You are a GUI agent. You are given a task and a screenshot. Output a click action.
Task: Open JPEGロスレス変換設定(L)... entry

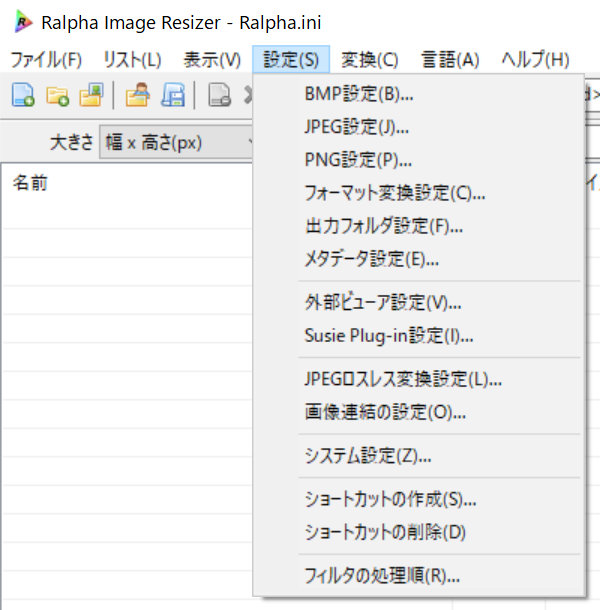(419, 379)
